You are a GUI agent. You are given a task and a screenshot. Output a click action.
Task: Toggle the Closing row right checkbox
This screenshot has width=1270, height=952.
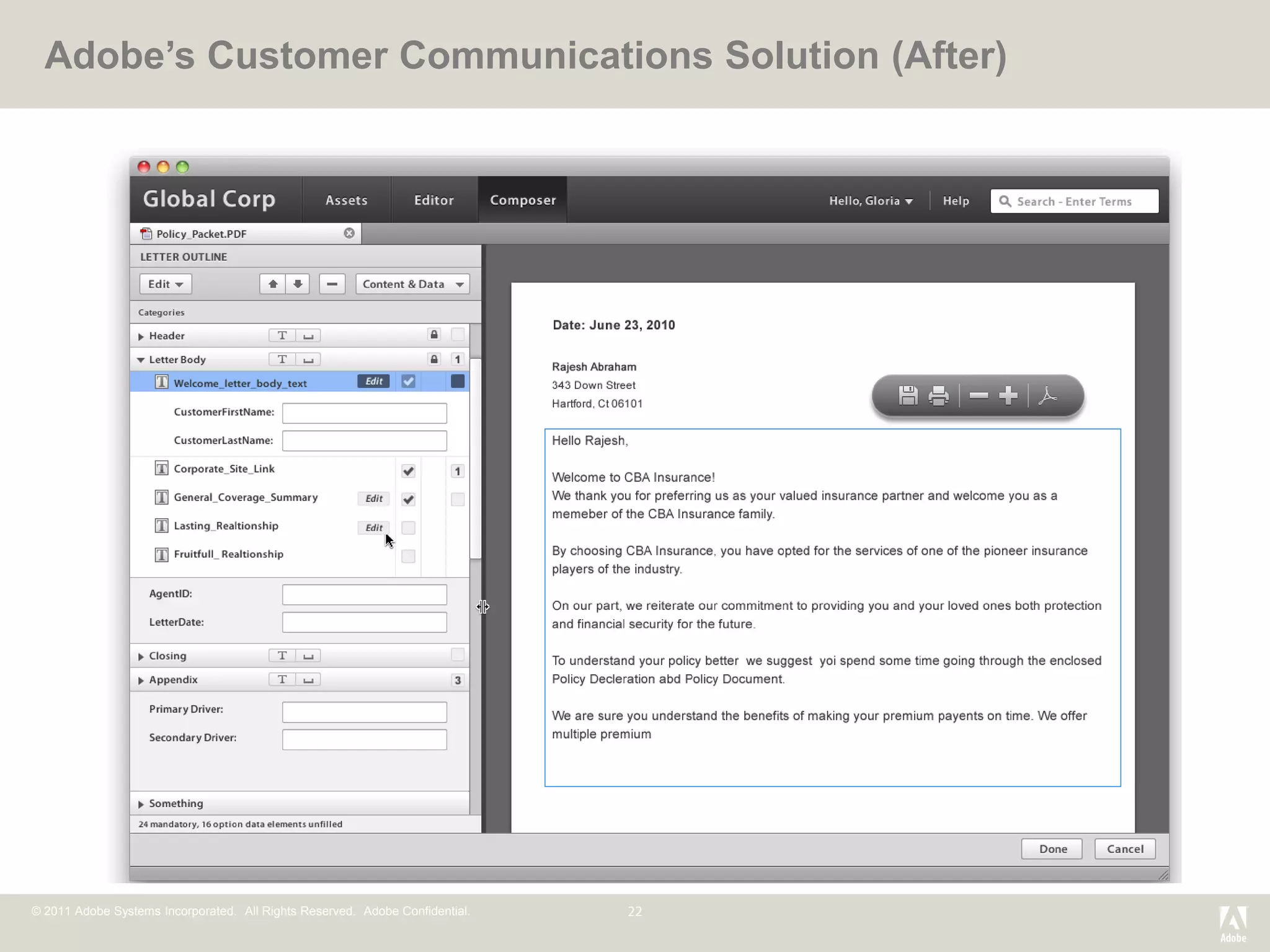pos(458,654)
